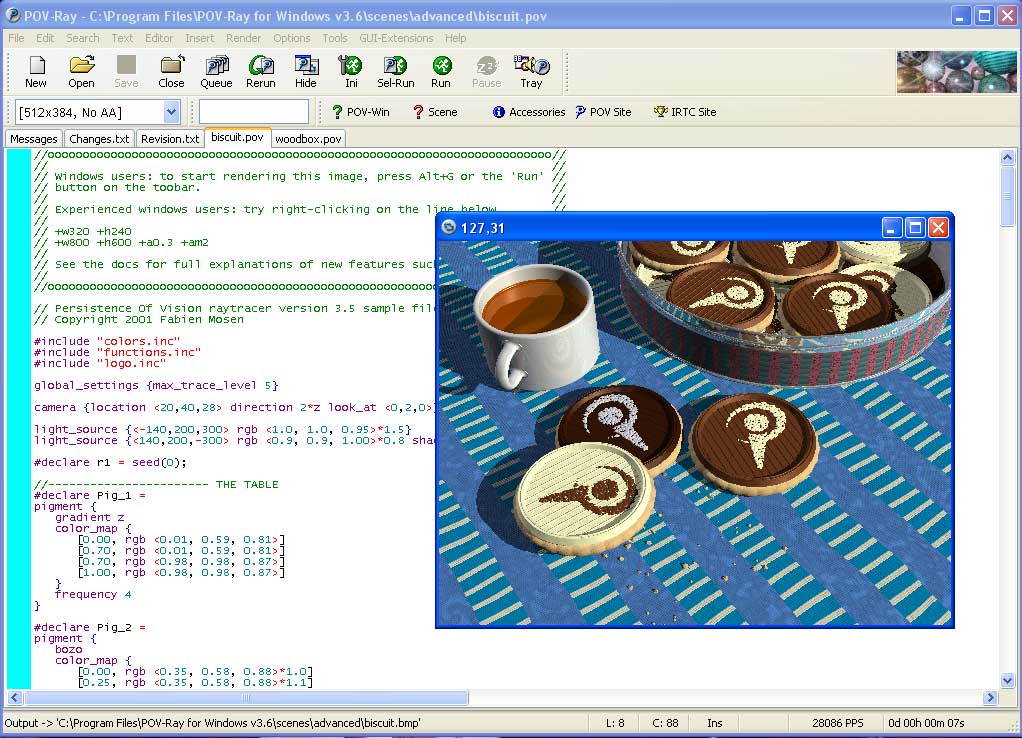
Task: Click the 'gradient z' line
Action: coord(89,518)
